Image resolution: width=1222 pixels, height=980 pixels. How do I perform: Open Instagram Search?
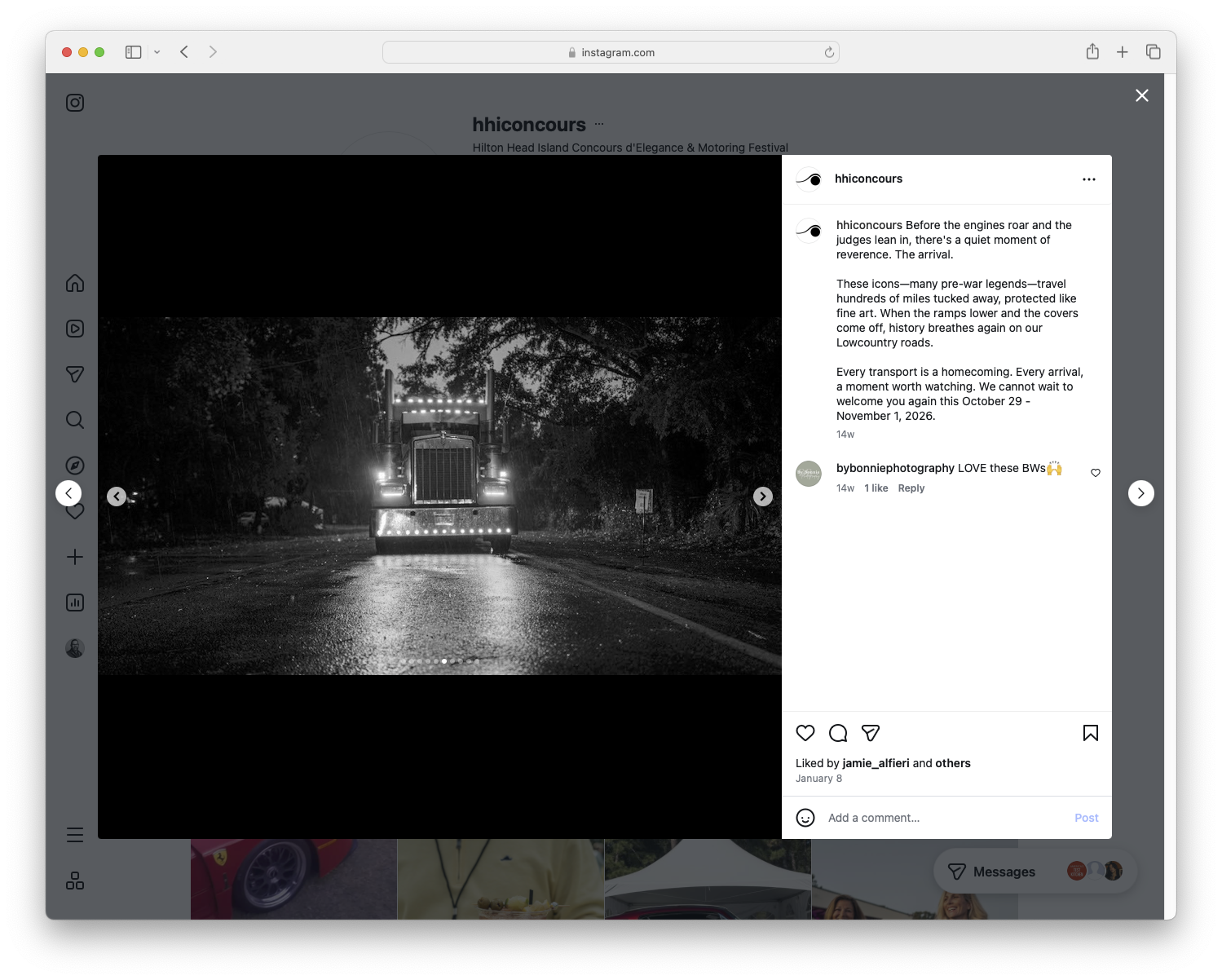pyautogui.click(x=75, y=419)
